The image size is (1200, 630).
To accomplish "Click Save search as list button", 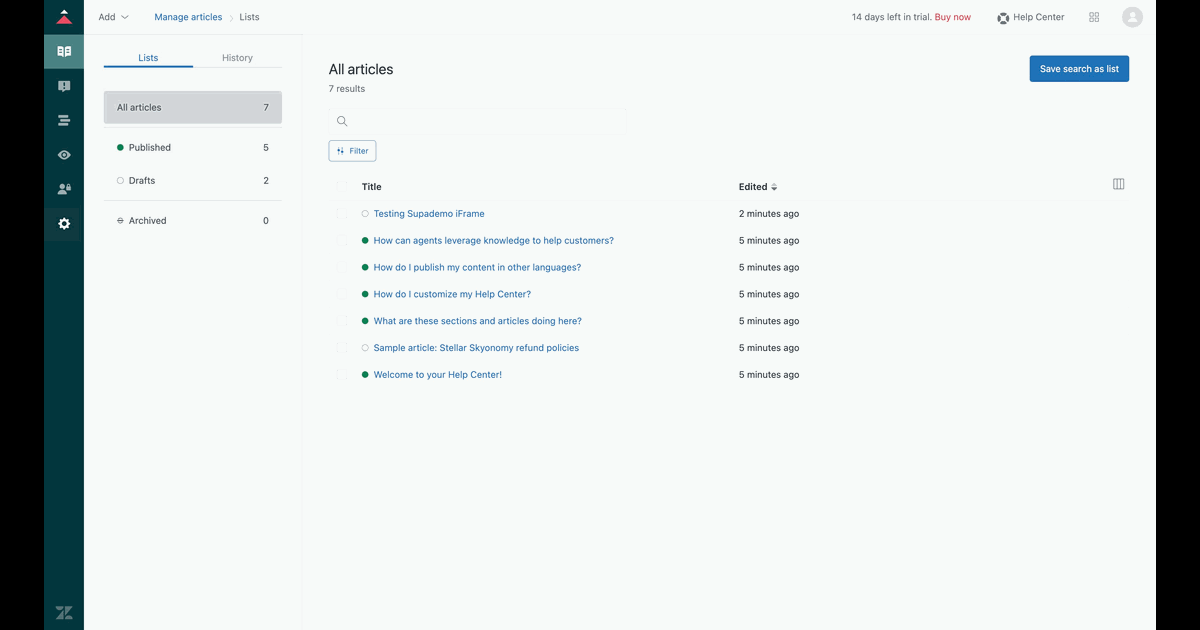I will (1079, 69).
